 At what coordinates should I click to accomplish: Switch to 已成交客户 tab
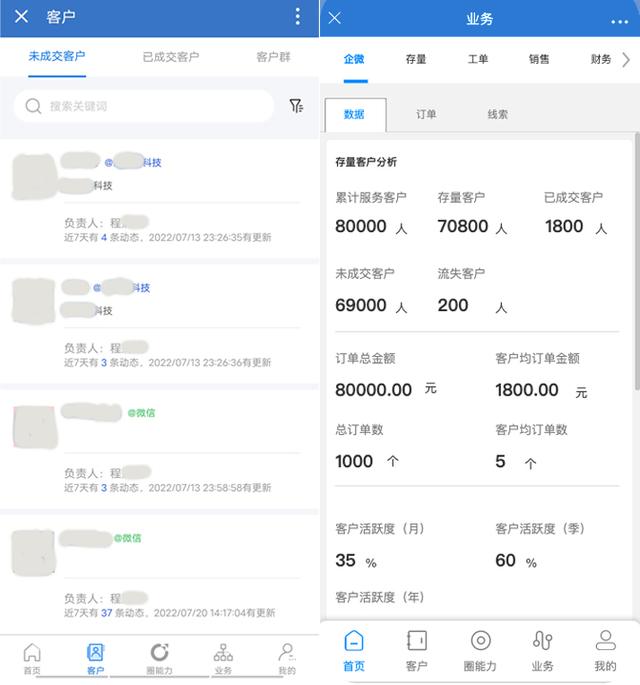click(x=171, y=57)
